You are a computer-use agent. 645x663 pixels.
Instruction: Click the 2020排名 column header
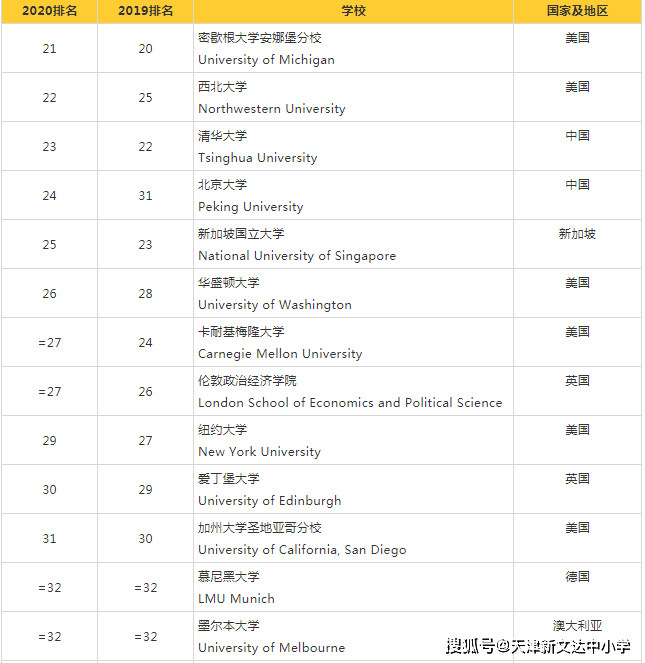tap(49, 11)
